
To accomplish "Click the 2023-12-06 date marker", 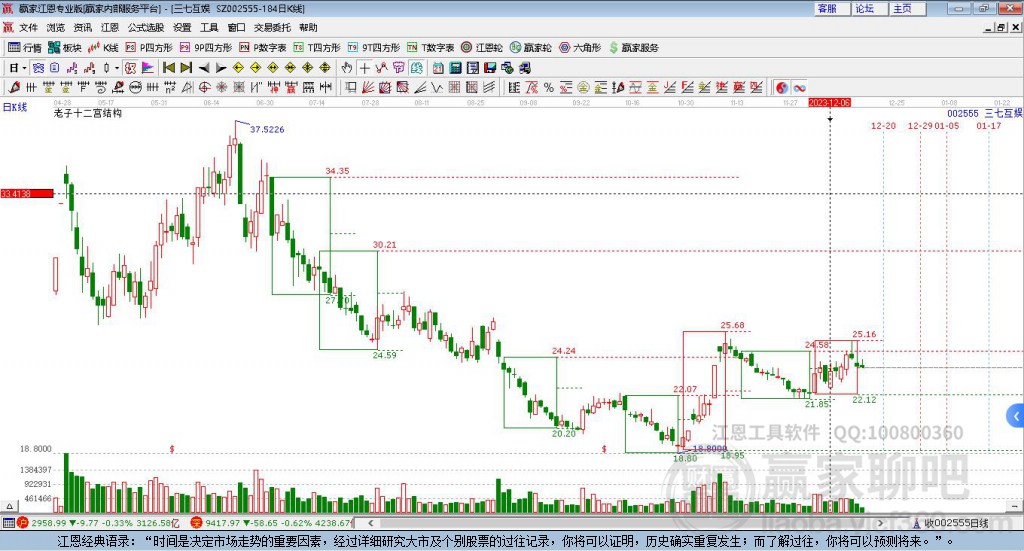I will point(829,103).
